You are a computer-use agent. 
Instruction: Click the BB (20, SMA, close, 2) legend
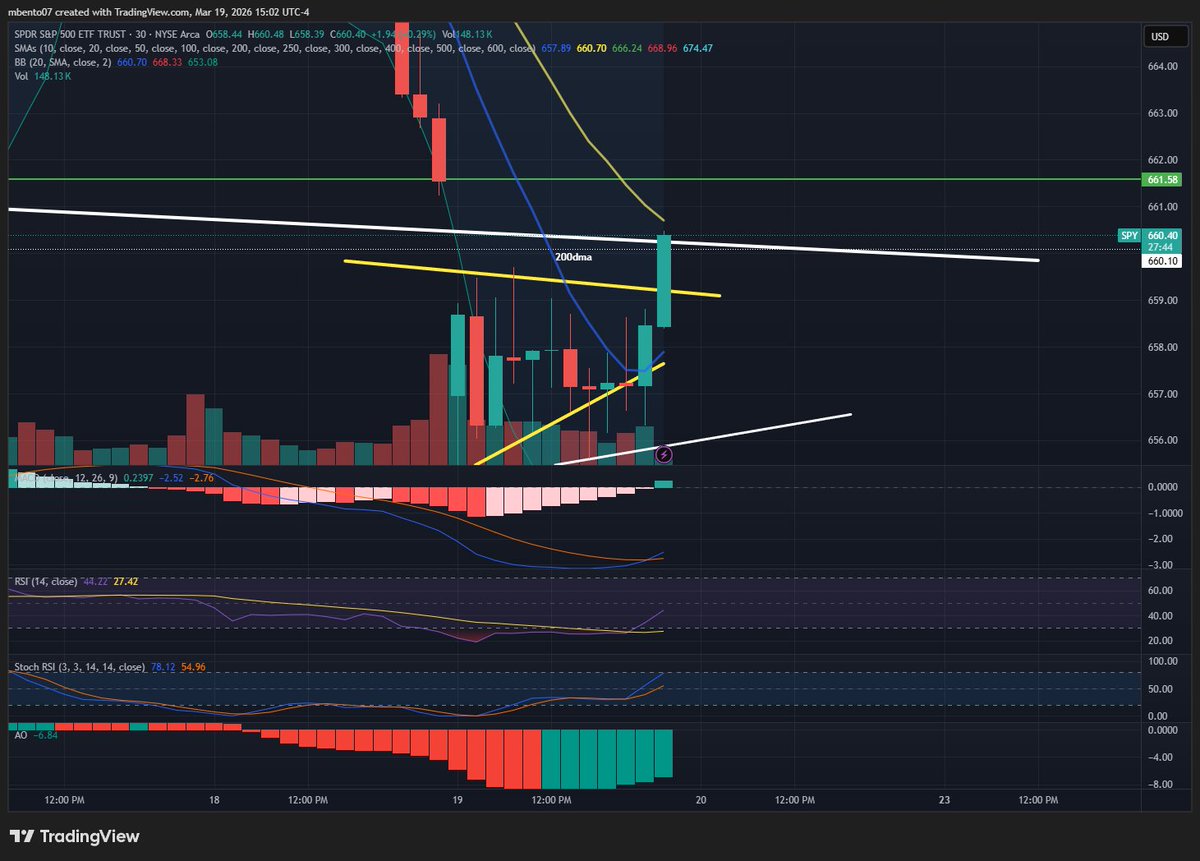(x=64, y=61)
